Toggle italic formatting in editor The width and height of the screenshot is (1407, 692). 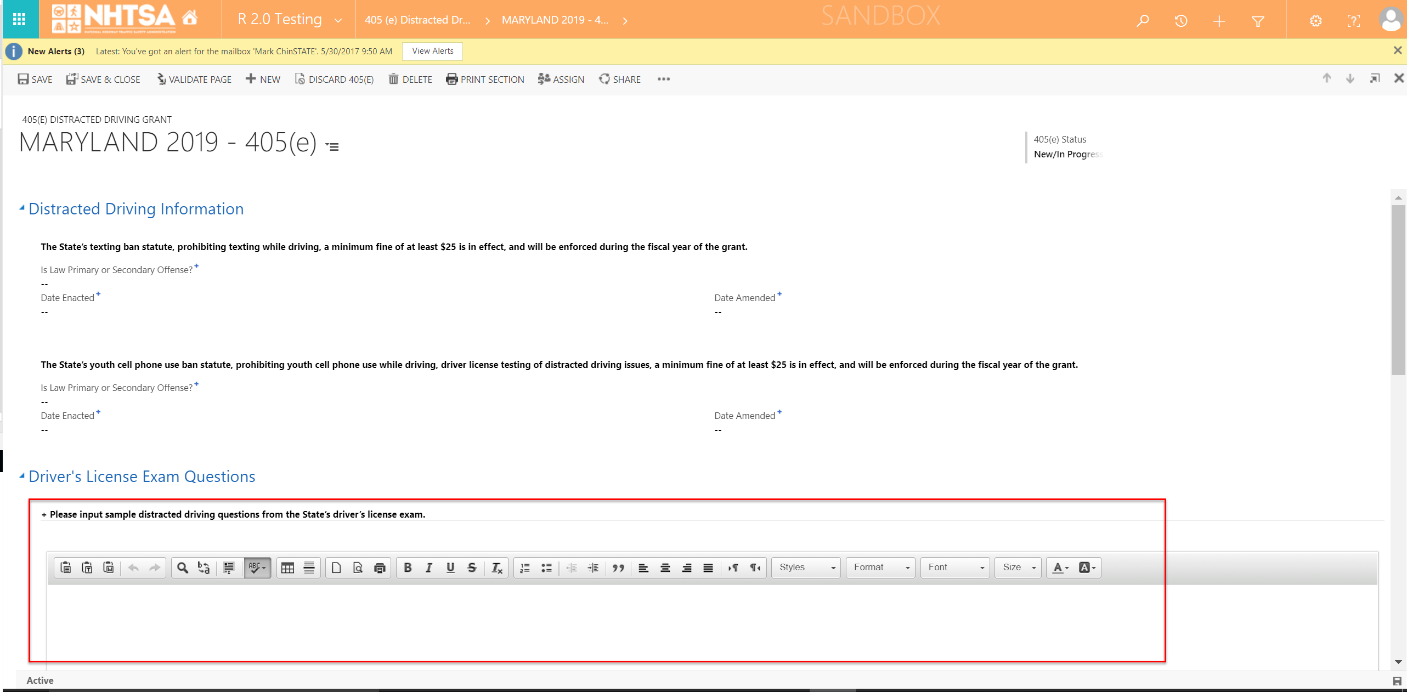429,568
